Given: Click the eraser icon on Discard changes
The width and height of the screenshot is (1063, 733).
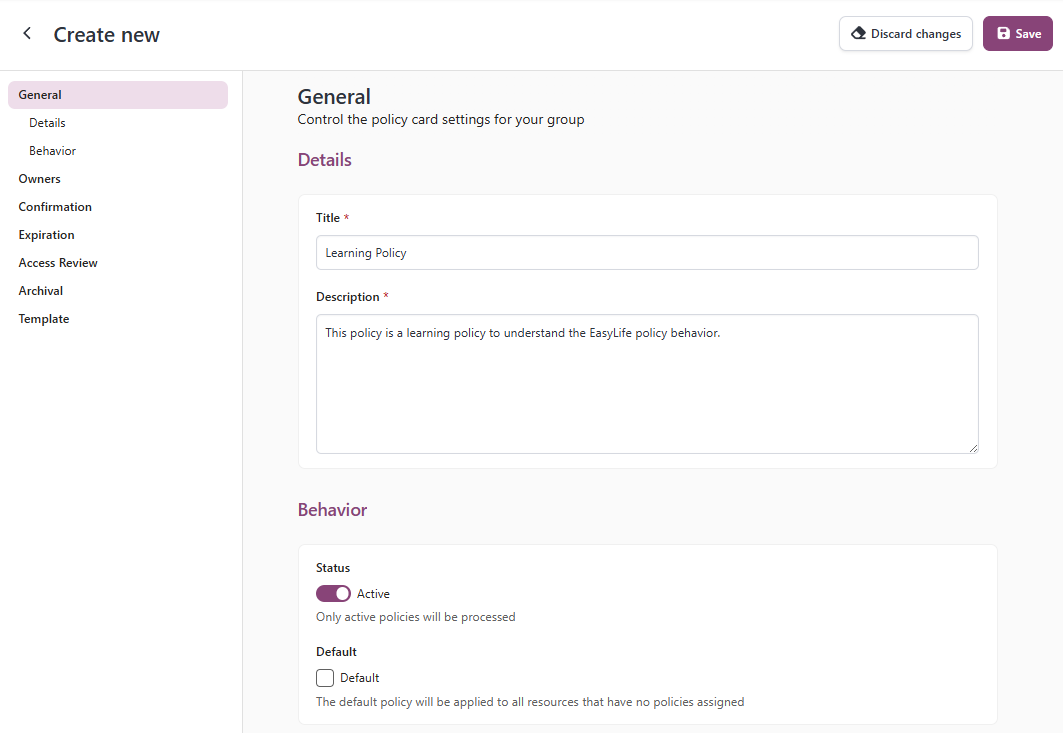Looking at the screenshot, I should pos(858,33).
